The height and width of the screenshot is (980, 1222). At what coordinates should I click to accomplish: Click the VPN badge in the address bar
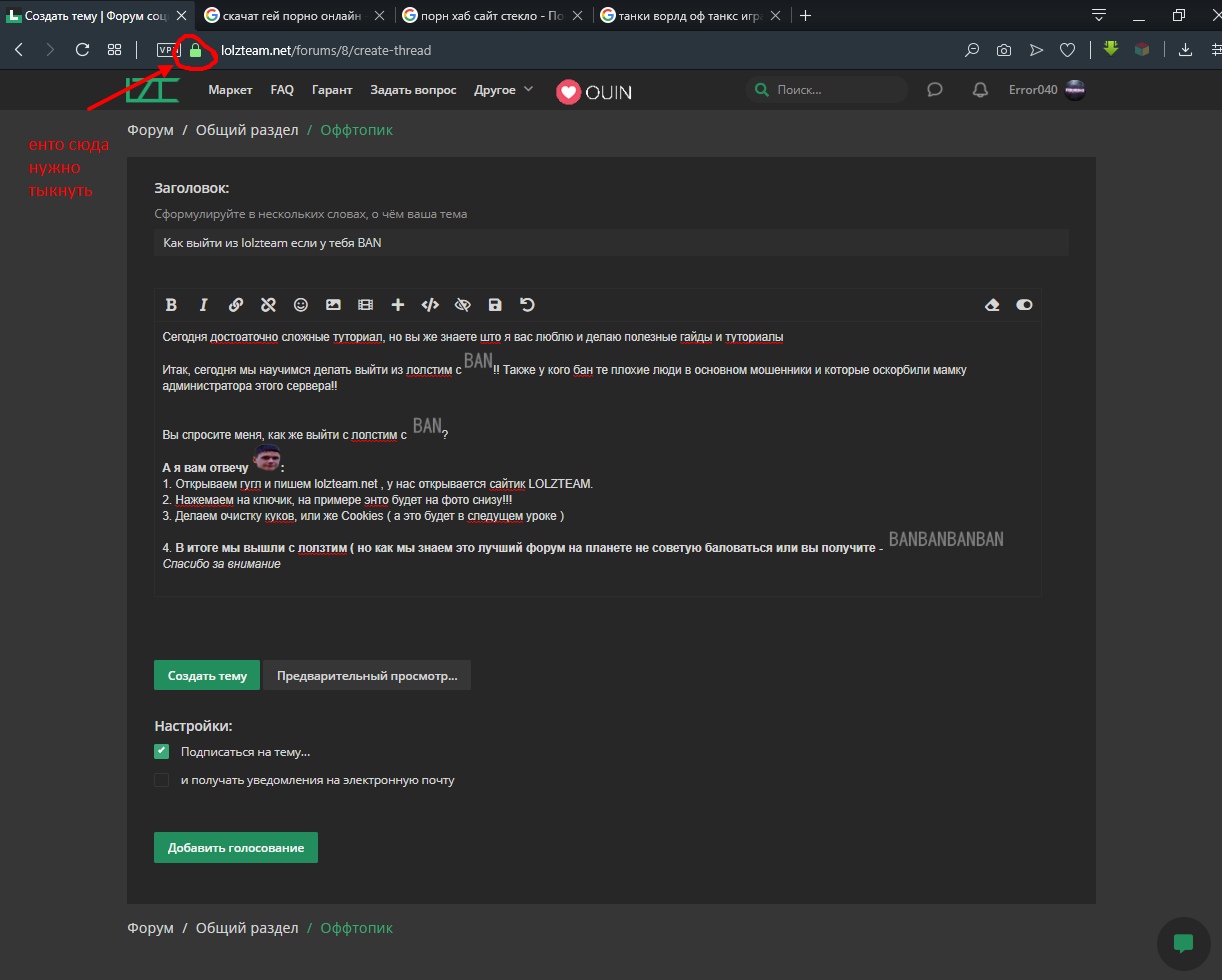click(167, 49)
